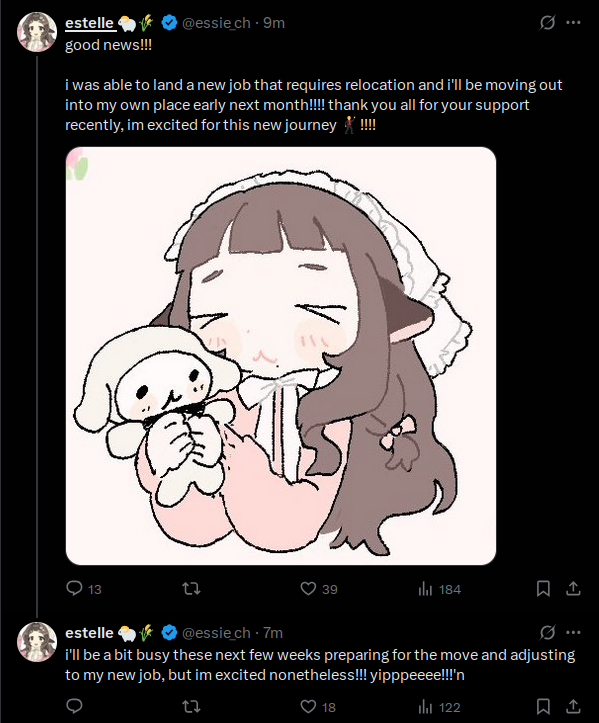Screen dimensions: 599x723
Task: Click the estelle display name on first post
Action: click(89, 23)
